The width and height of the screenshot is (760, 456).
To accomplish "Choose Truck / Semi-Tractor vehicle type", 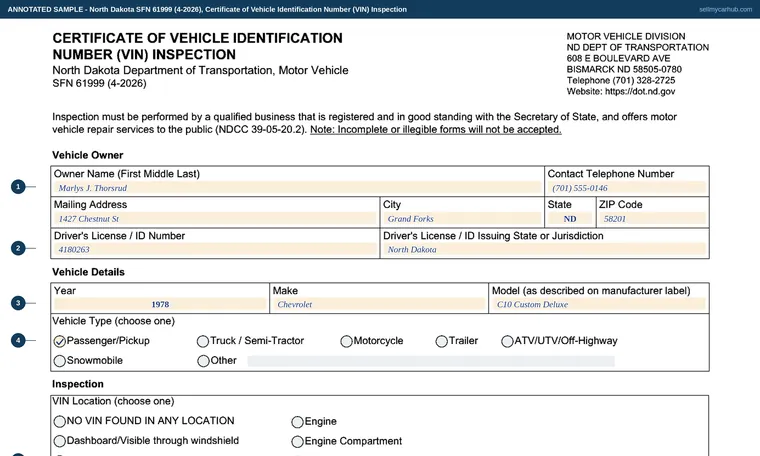I will [203, 342].
